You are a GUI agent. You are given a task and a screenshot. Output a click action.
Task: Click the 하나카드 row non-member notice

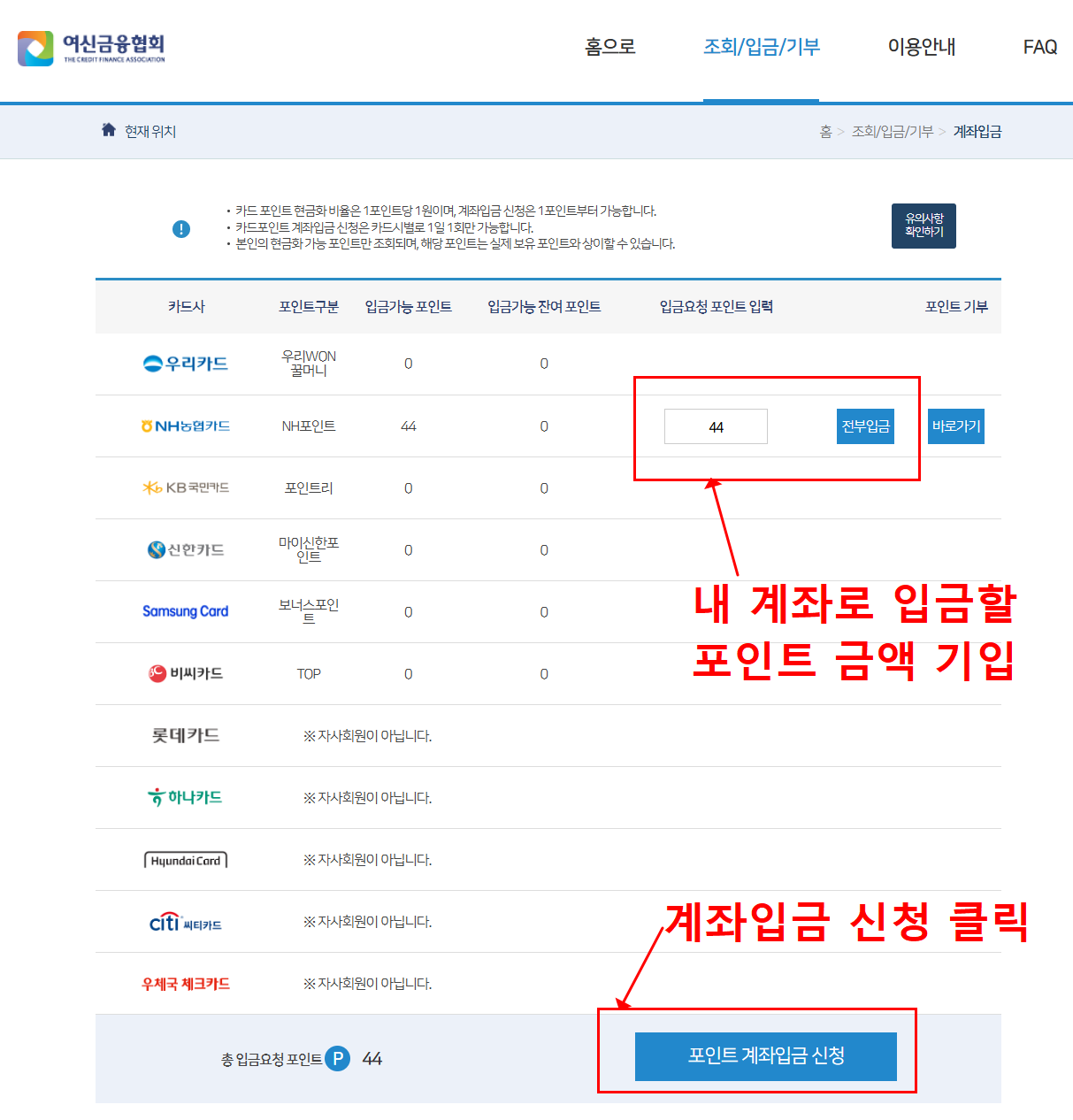pos(367,798)
